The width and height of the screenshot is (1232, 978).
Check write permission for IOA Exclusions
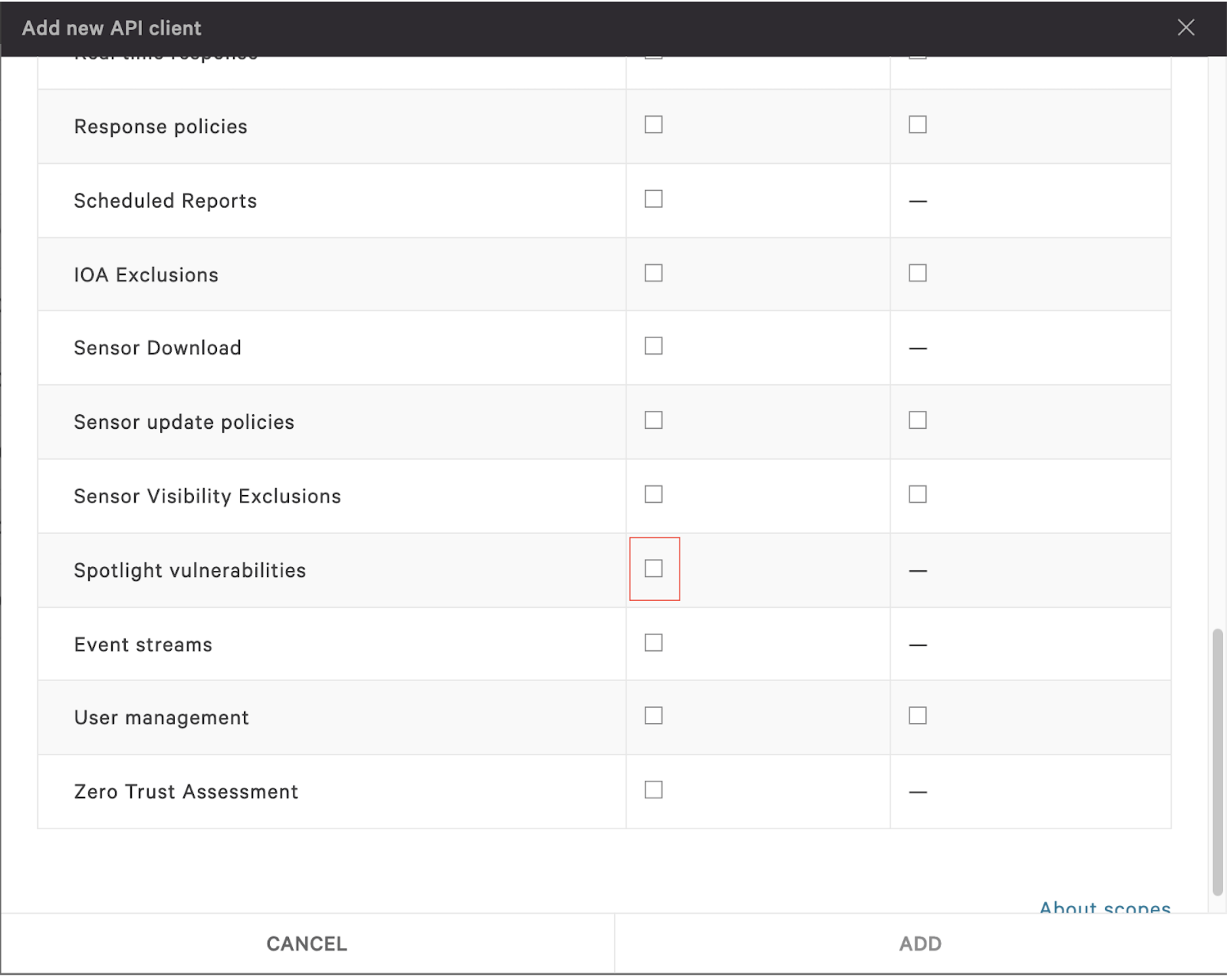(917, 273)
